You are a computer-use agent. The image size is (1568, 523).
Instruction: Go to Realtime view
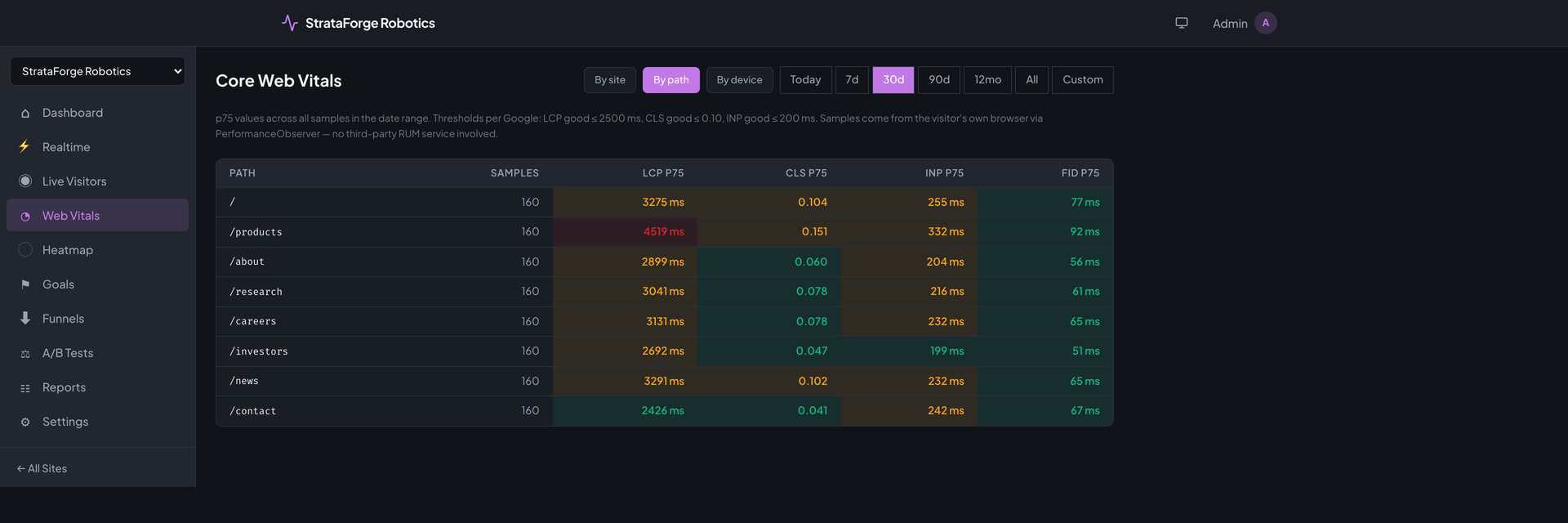[x=97, y=147]
